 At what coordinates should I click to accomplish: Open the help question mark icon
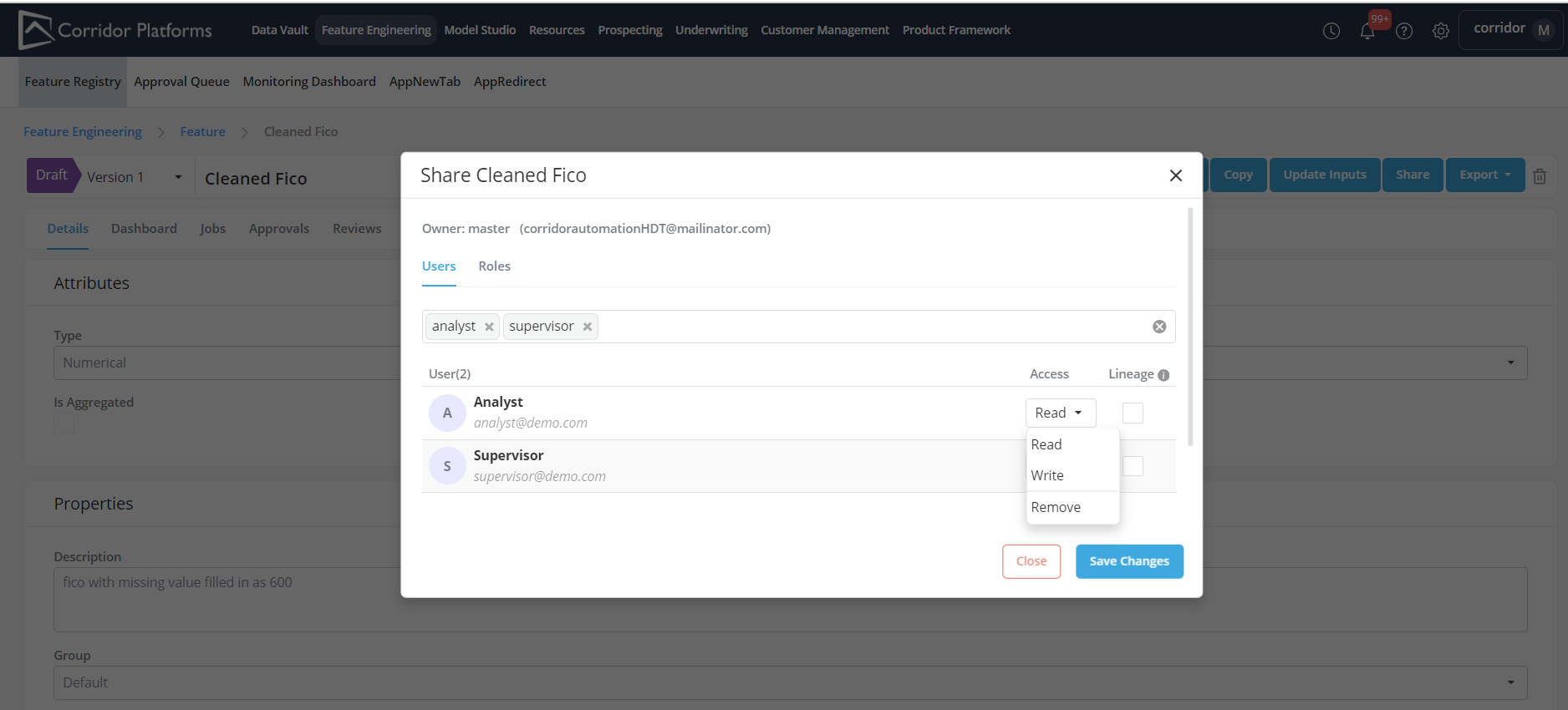tap(1404, 31)
